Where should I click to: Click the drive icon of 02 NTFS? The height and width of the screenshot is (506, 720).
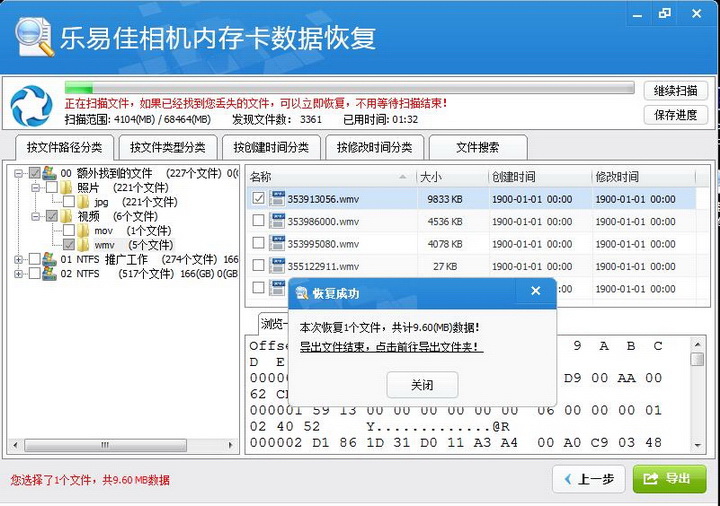tap(49, 274)
